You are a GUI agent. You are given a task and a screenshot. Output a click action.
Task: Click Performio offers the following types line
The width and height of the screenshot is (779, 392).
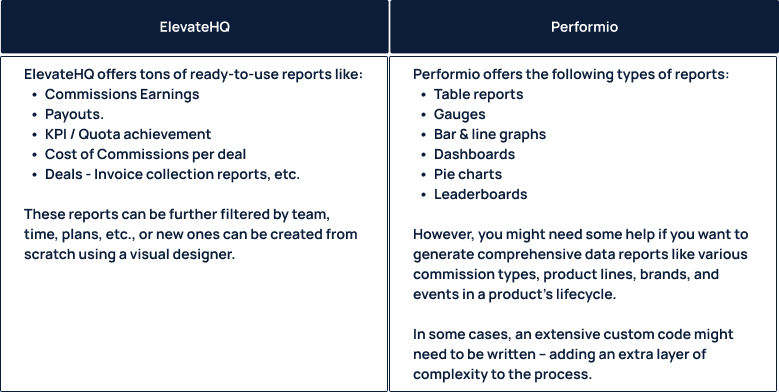(x=571, y=75)
